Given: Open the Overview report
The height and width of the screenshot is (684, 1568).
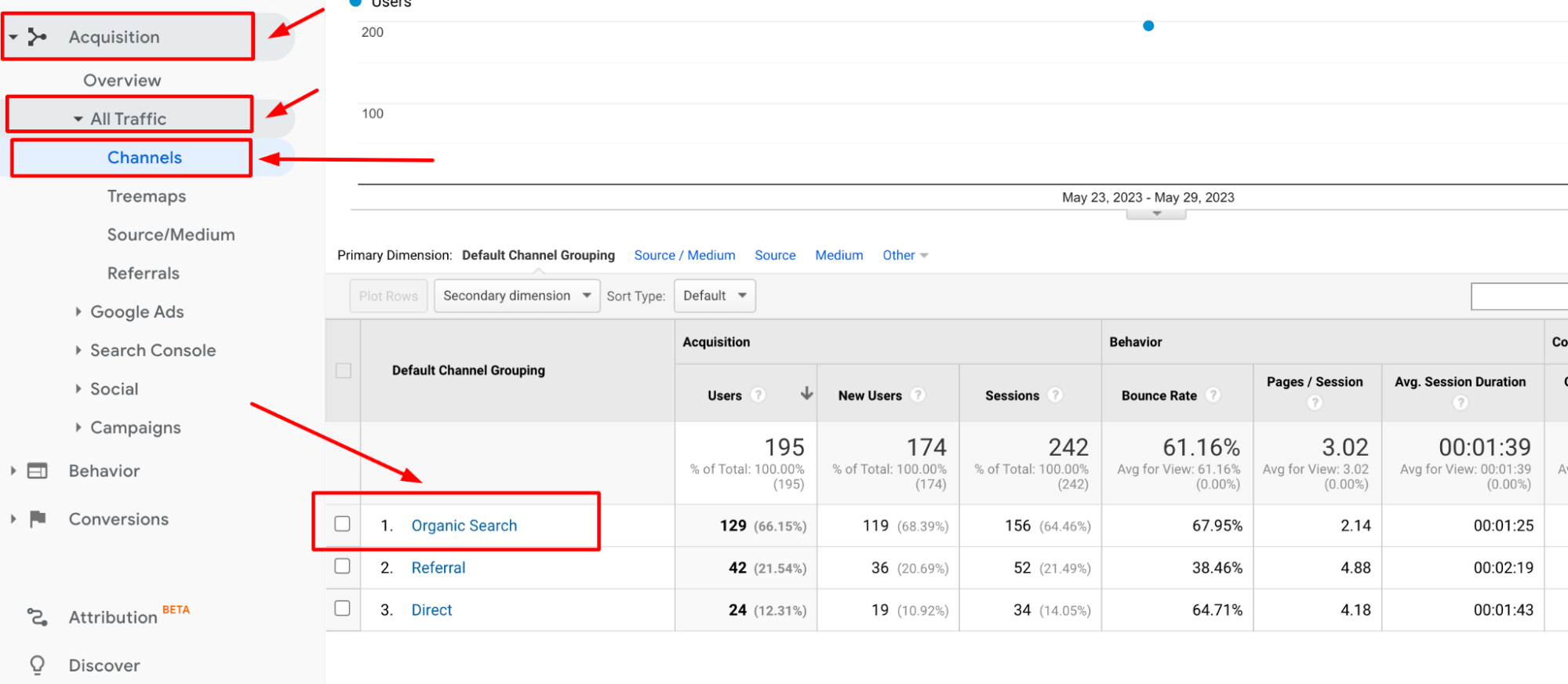Looking at the screenshot, I should pyautogui.click(x=122, y=80).
